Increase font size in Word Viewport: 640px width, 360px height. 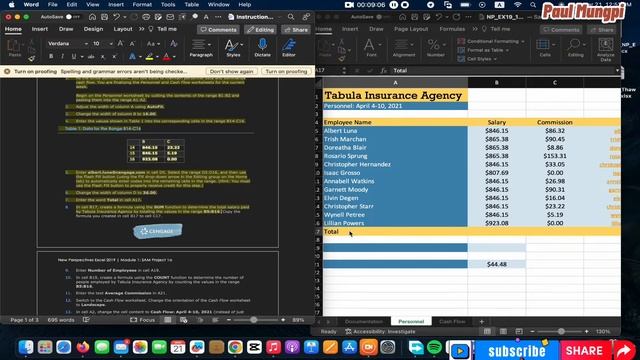click(121, 43)
